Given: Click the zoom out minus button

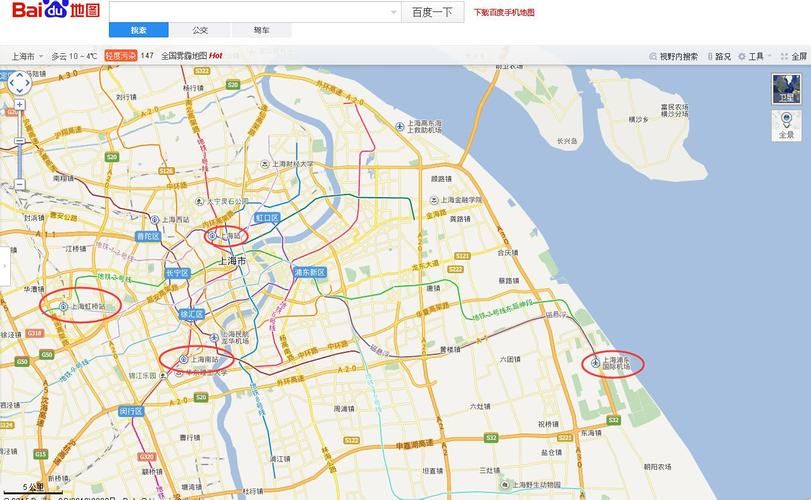Looking at the screenshot, I should coord(20,184).
